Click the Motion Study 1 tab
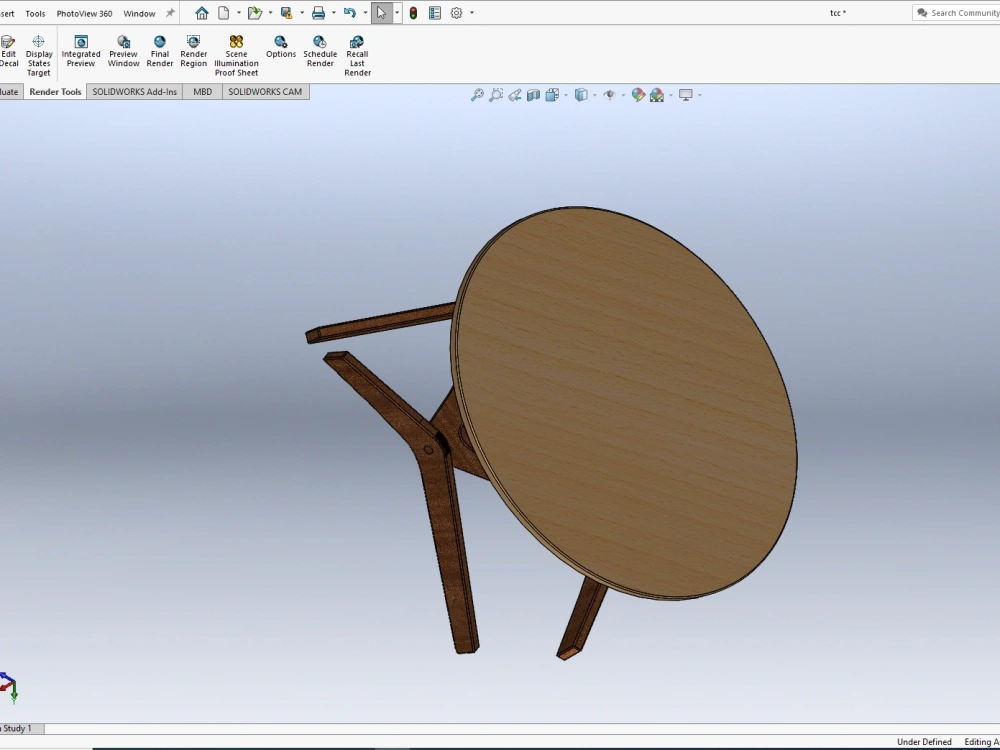1000x750 pixels. pyautogui.click(x=16, y=728)
